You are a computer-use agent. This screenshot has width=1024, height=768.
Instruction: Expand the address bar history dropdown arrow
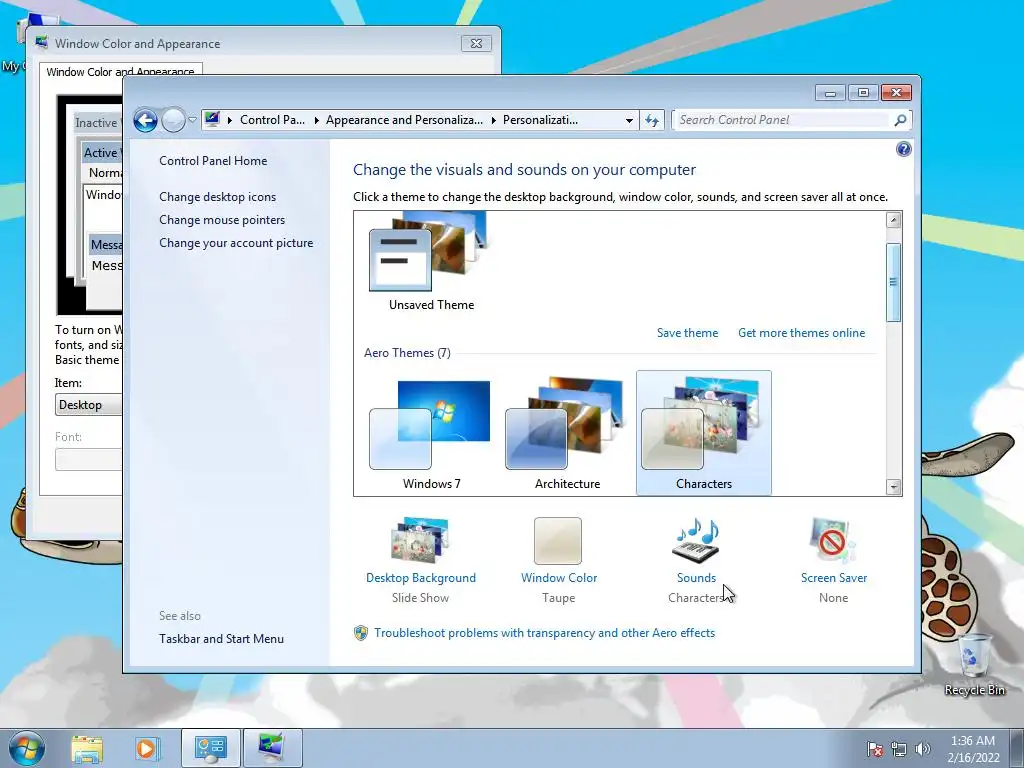coord(629,120)
